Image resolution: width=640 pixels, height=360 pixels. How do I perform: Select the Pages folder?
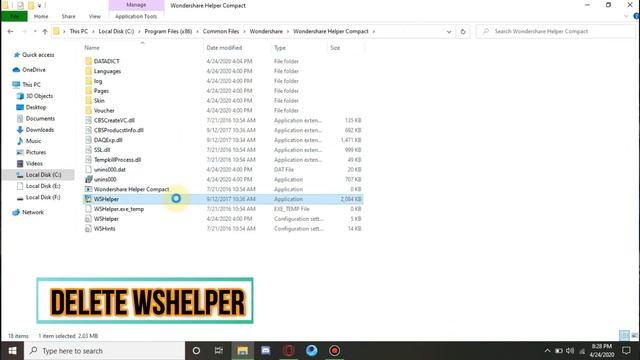tap(101, 91)
